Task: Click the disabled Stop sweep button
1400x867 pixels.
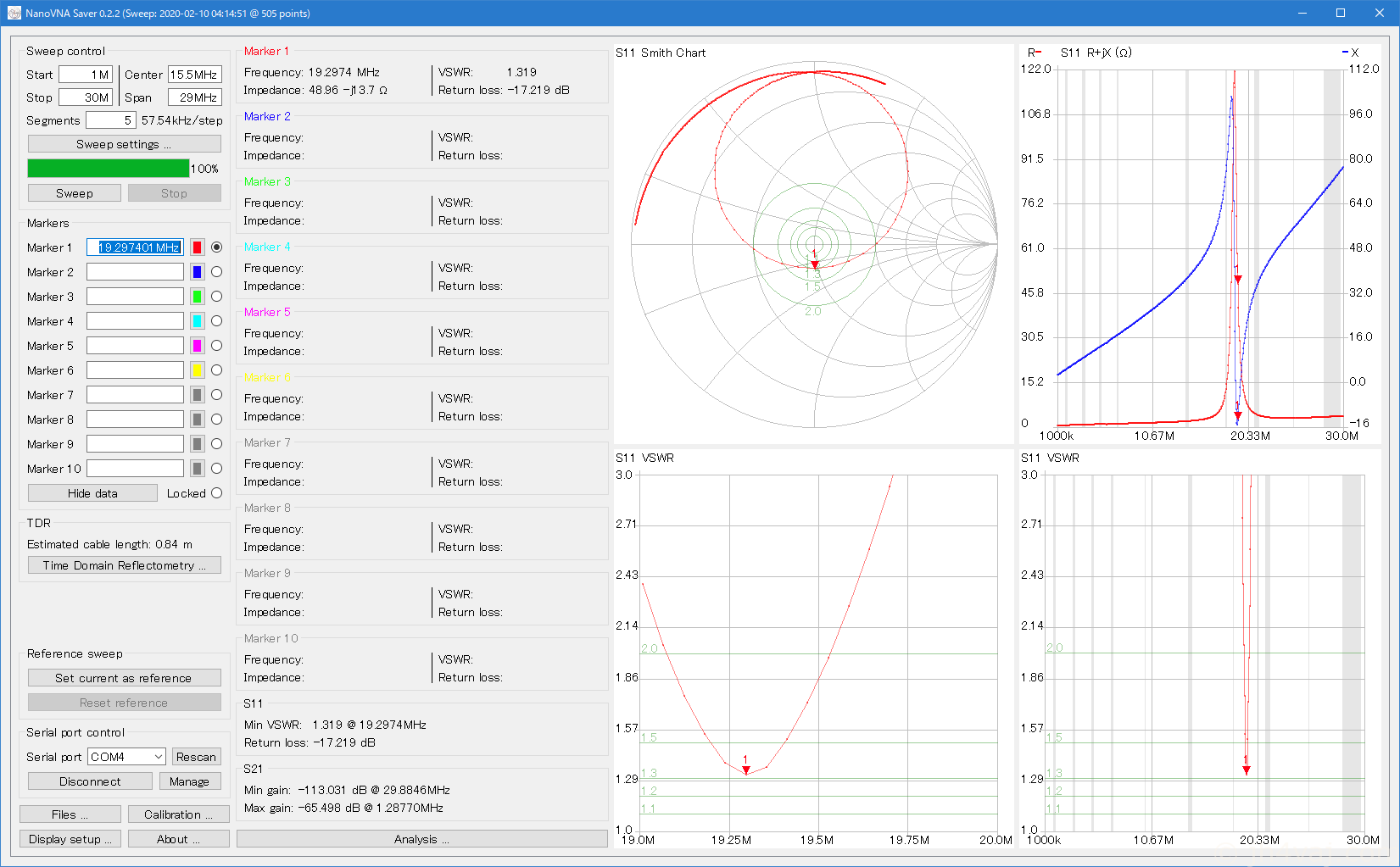Action: (174, 193)
